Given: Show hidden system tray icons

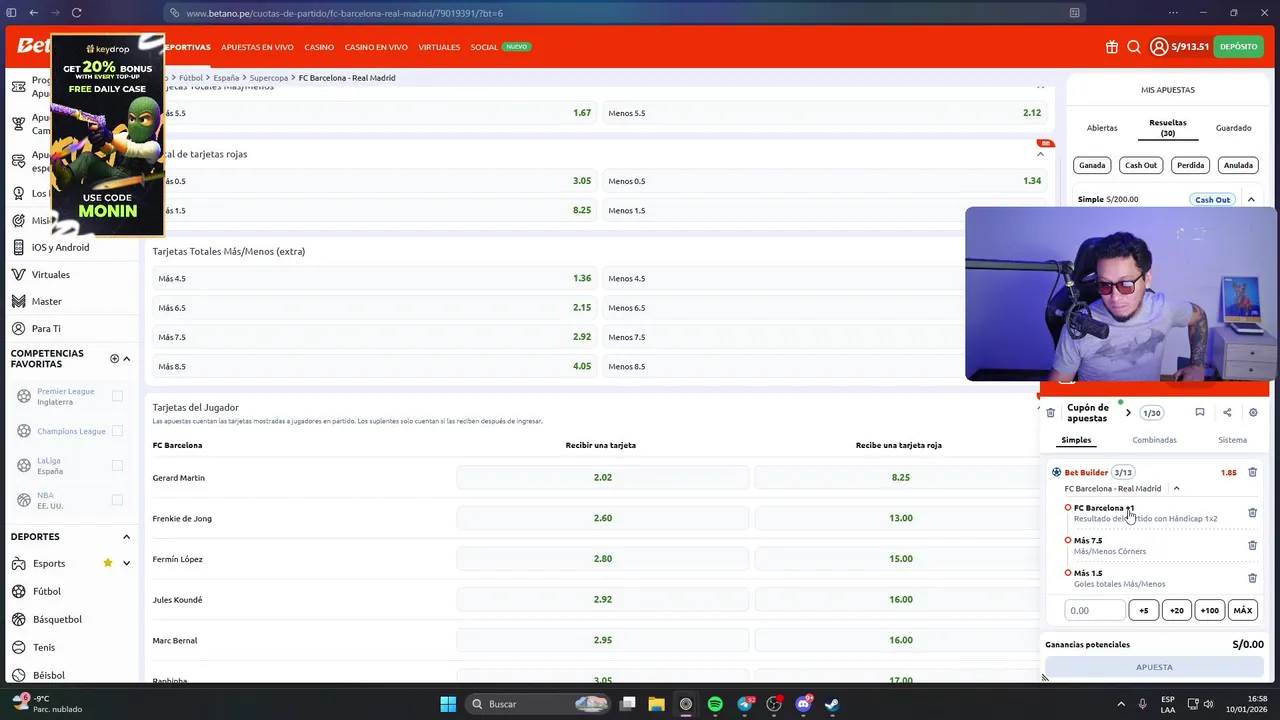Looking at the screenshot, I should pyautogui.click(x=1120, y=704).
